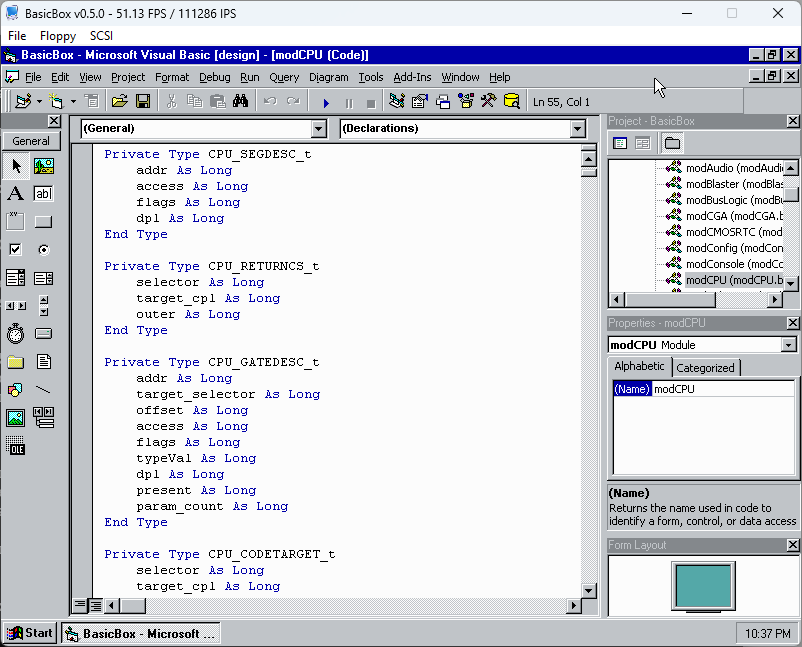Open the Project Explorer from the toolbar
The width and height of the screenshot is (802, 647).
pos(396,102)
